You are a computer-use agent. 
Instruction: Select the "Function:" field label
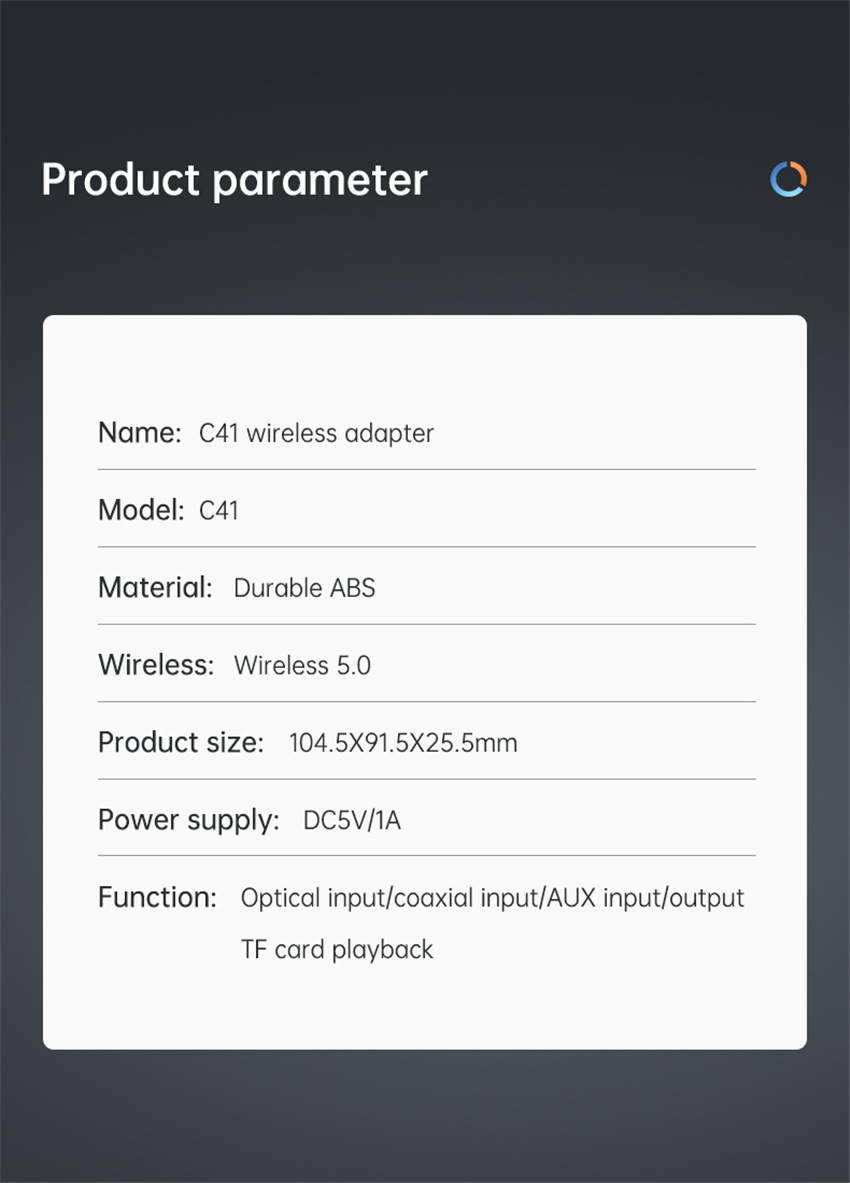[x=157, y=897]
